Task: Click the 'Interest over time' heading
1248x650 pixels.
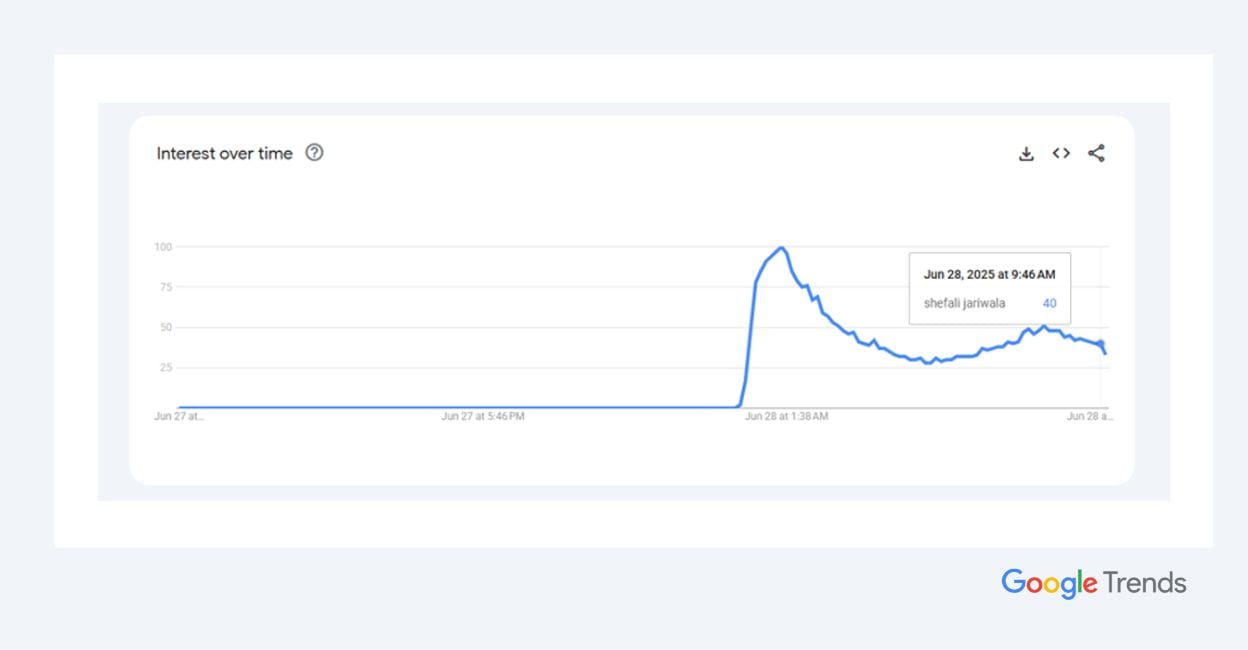Action: click(224, 153)
